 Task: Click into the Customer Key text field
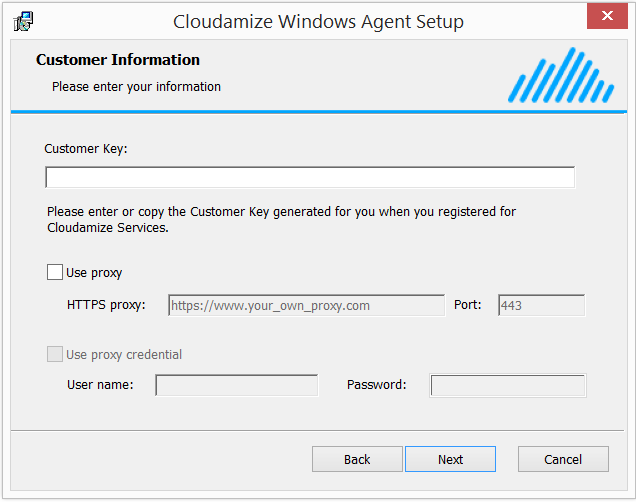(x=310, y=178)
